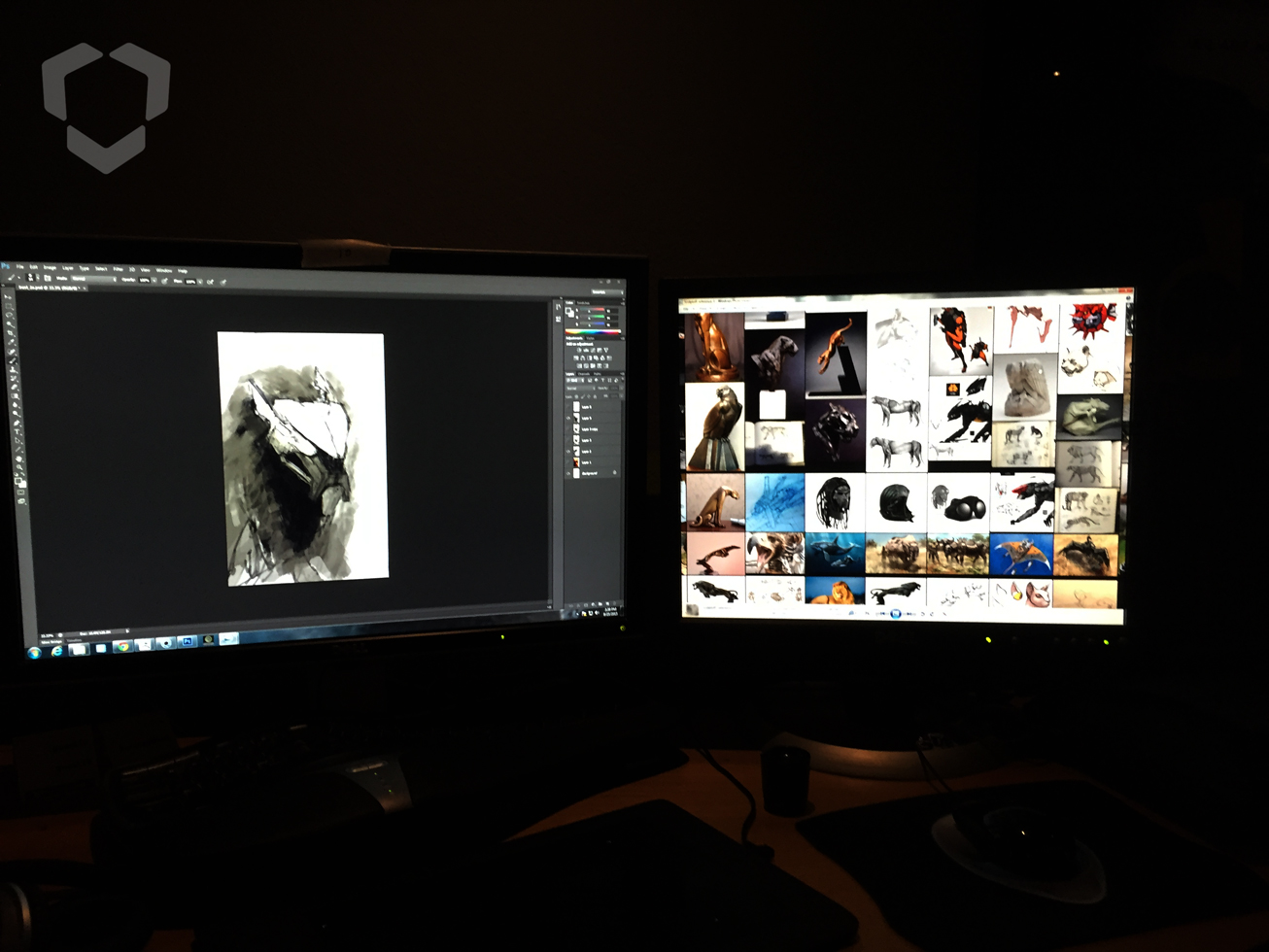Image resolution: width=1269 pixels, height=952 pixels.
Task: Open the Filter menu
Action: coord(118,269)
